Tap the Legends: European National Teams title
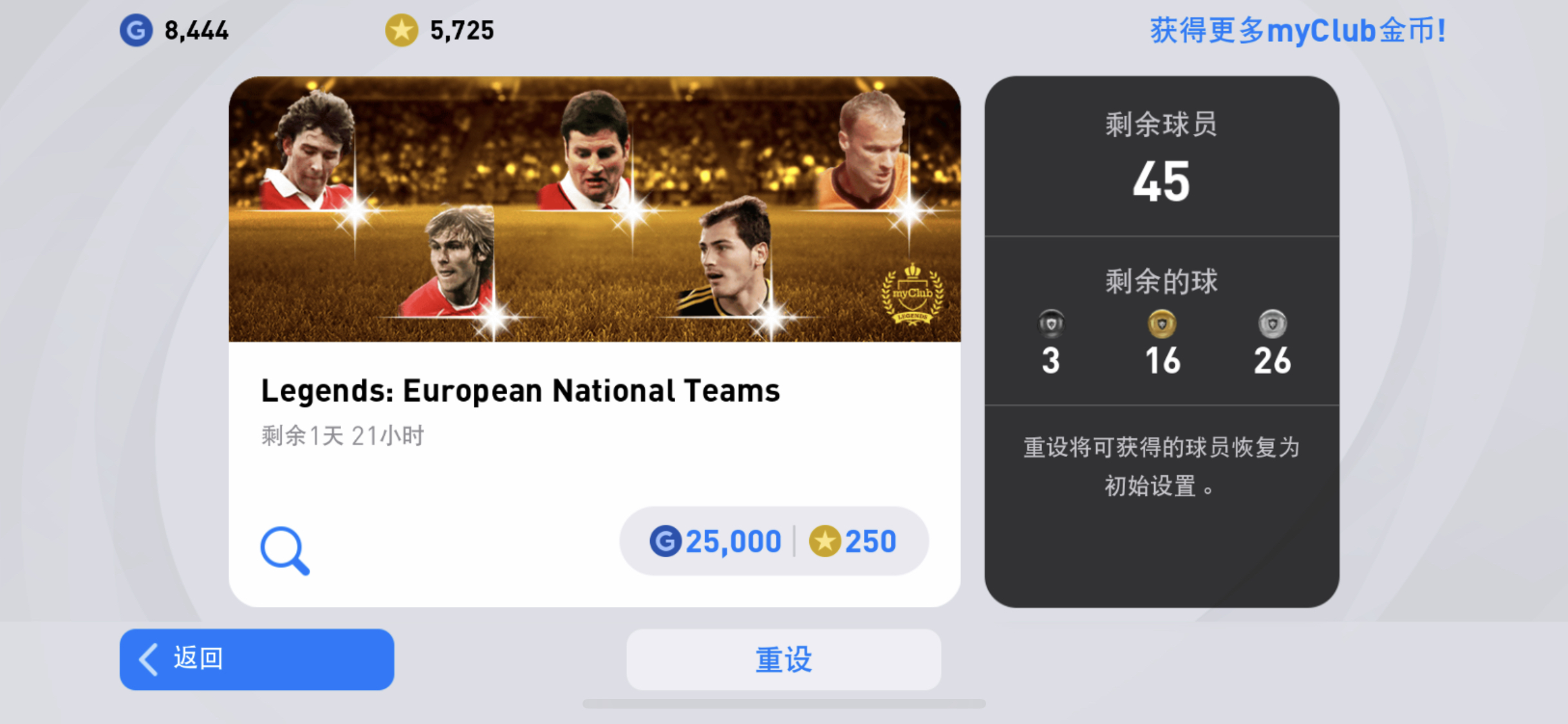Viewport: 1568px width, 724px height. click(520, 391)
